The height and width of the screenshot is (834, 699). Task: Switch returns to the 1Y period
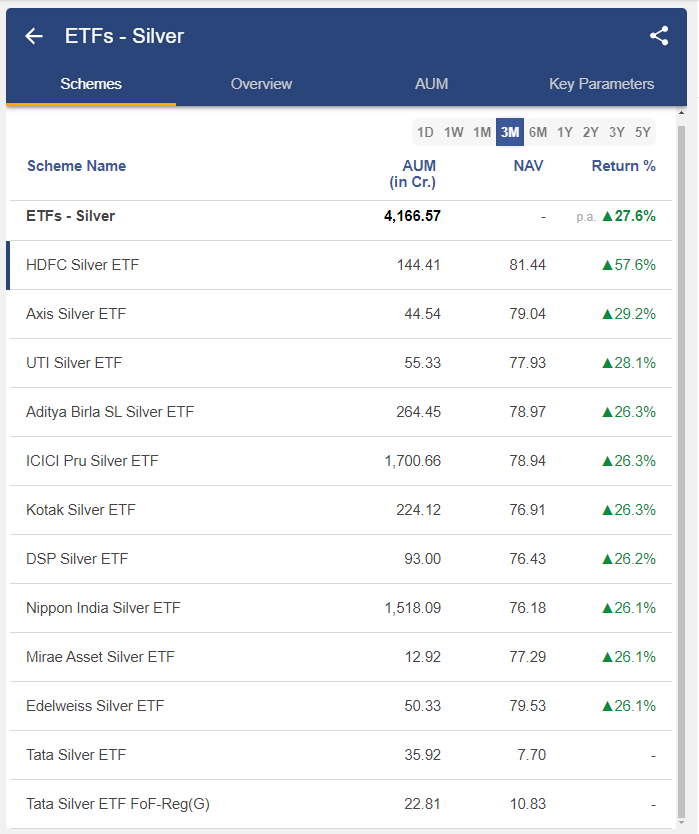tap(565, 131)
